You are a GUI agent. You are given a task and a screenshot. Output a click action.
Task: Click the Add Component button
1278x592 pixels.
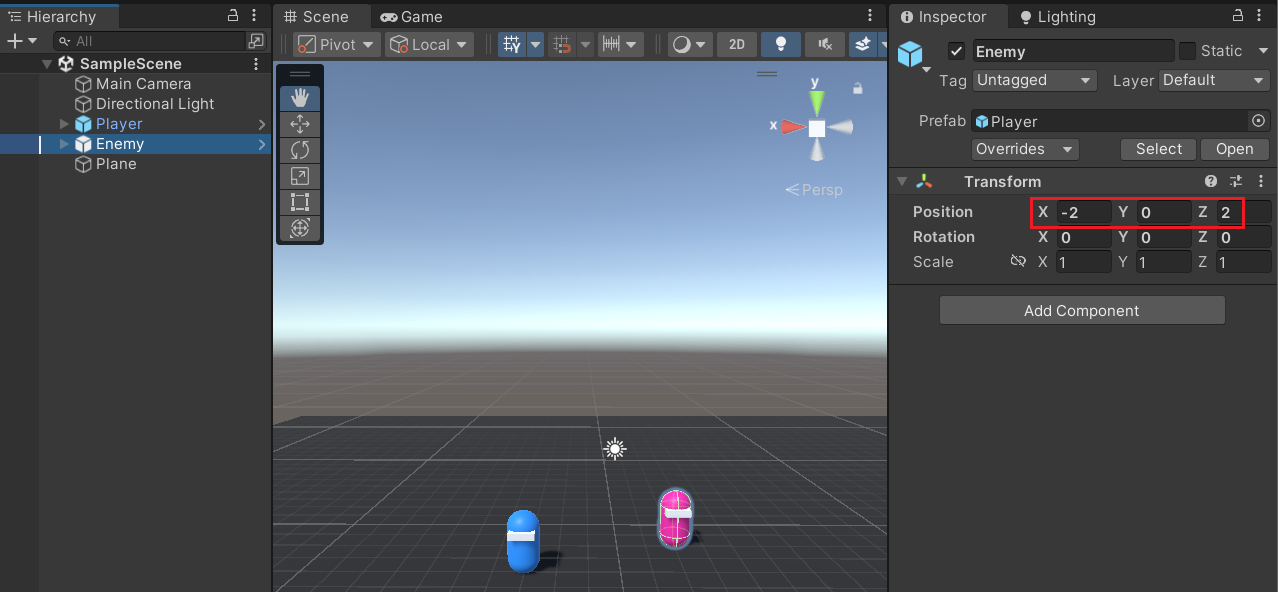tap(1082, 310)
